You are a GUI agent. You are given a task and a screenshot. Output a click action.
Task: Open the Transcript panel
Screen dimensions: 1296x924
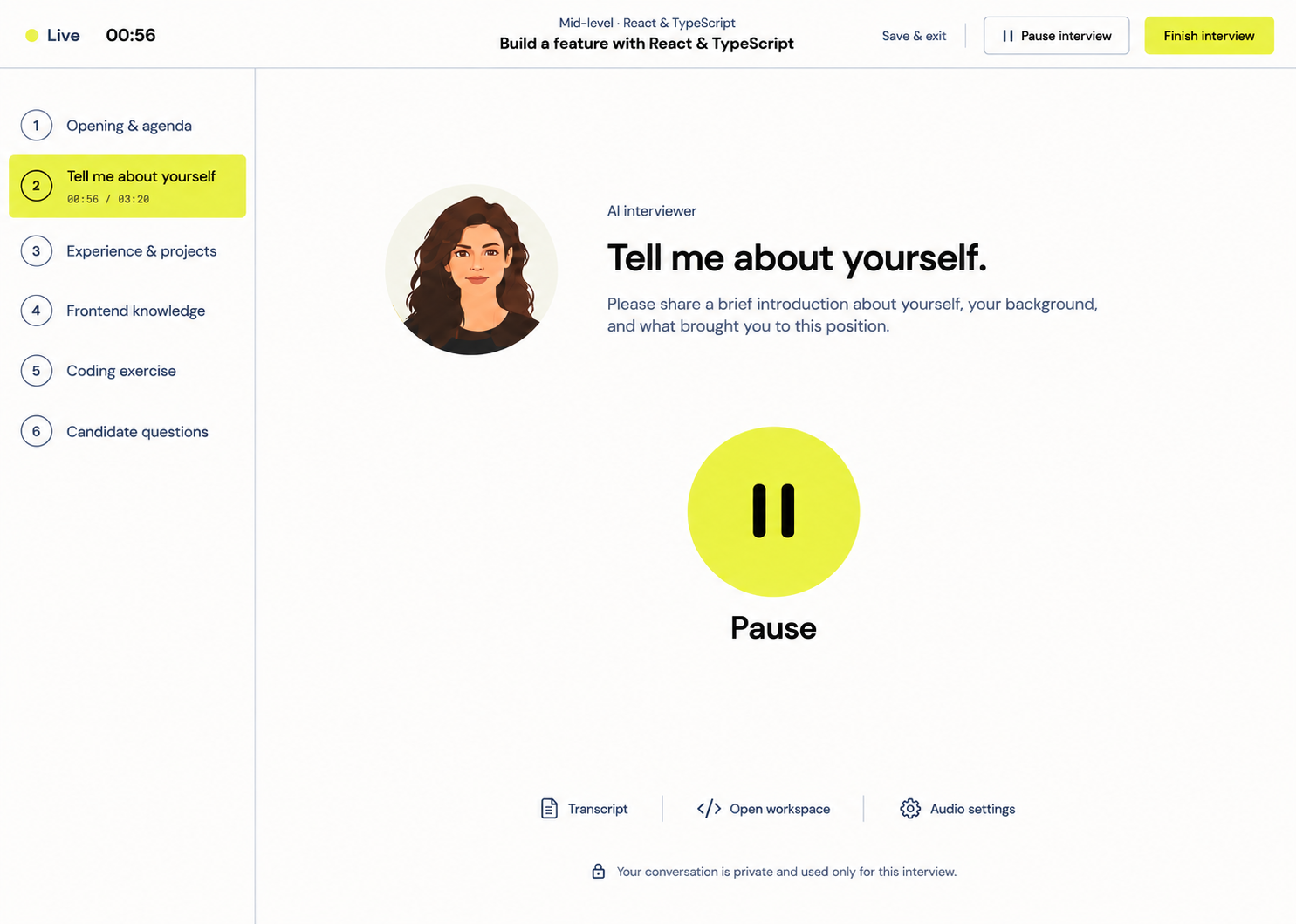click(x=584, y=809)
